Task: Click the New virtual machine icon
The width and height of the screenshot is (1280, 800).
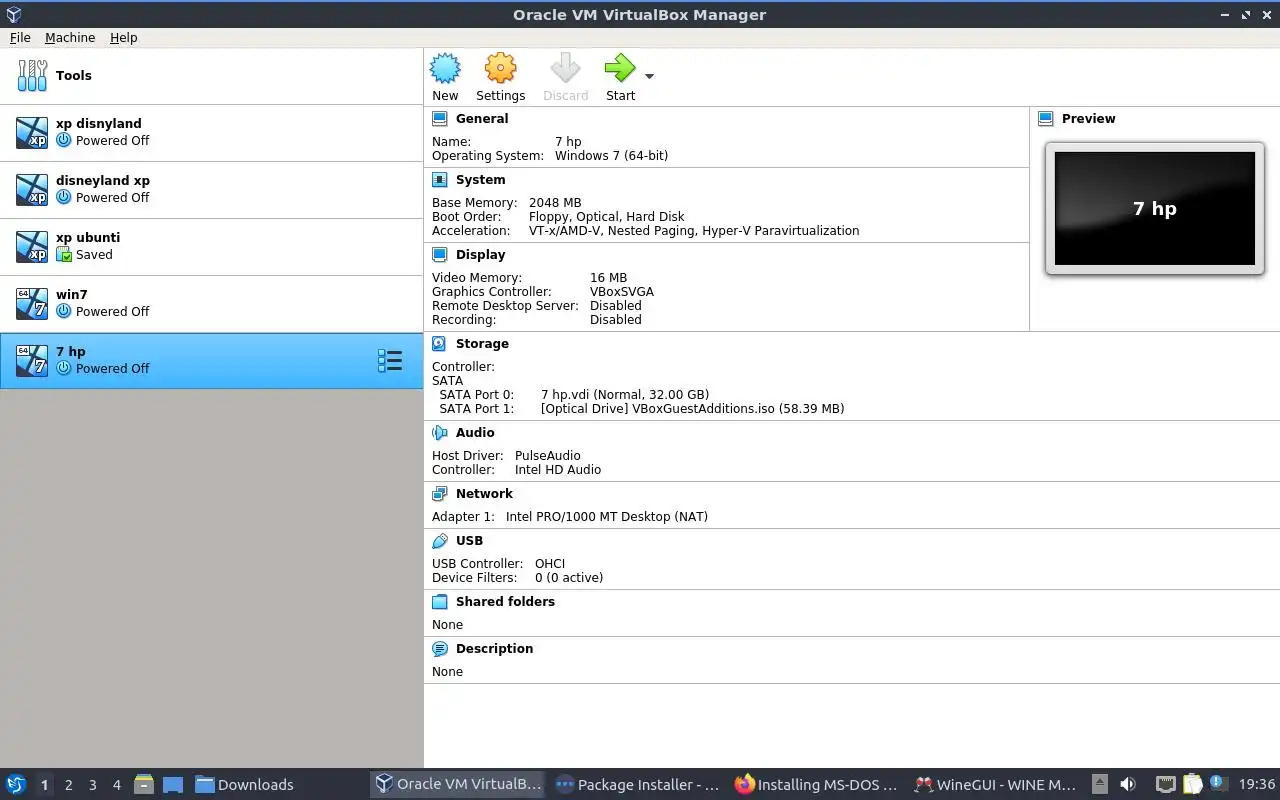Action: (445, 69)
